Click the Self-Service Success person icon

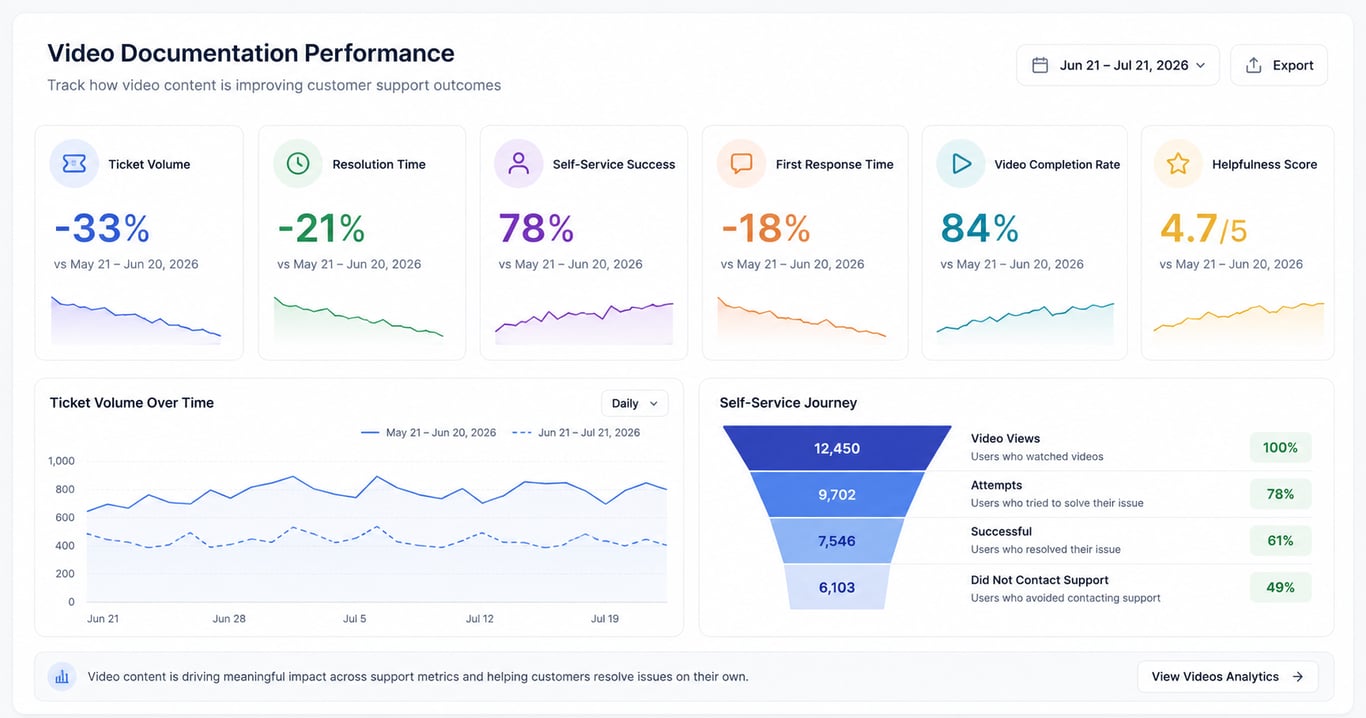[x=518, y=164]
